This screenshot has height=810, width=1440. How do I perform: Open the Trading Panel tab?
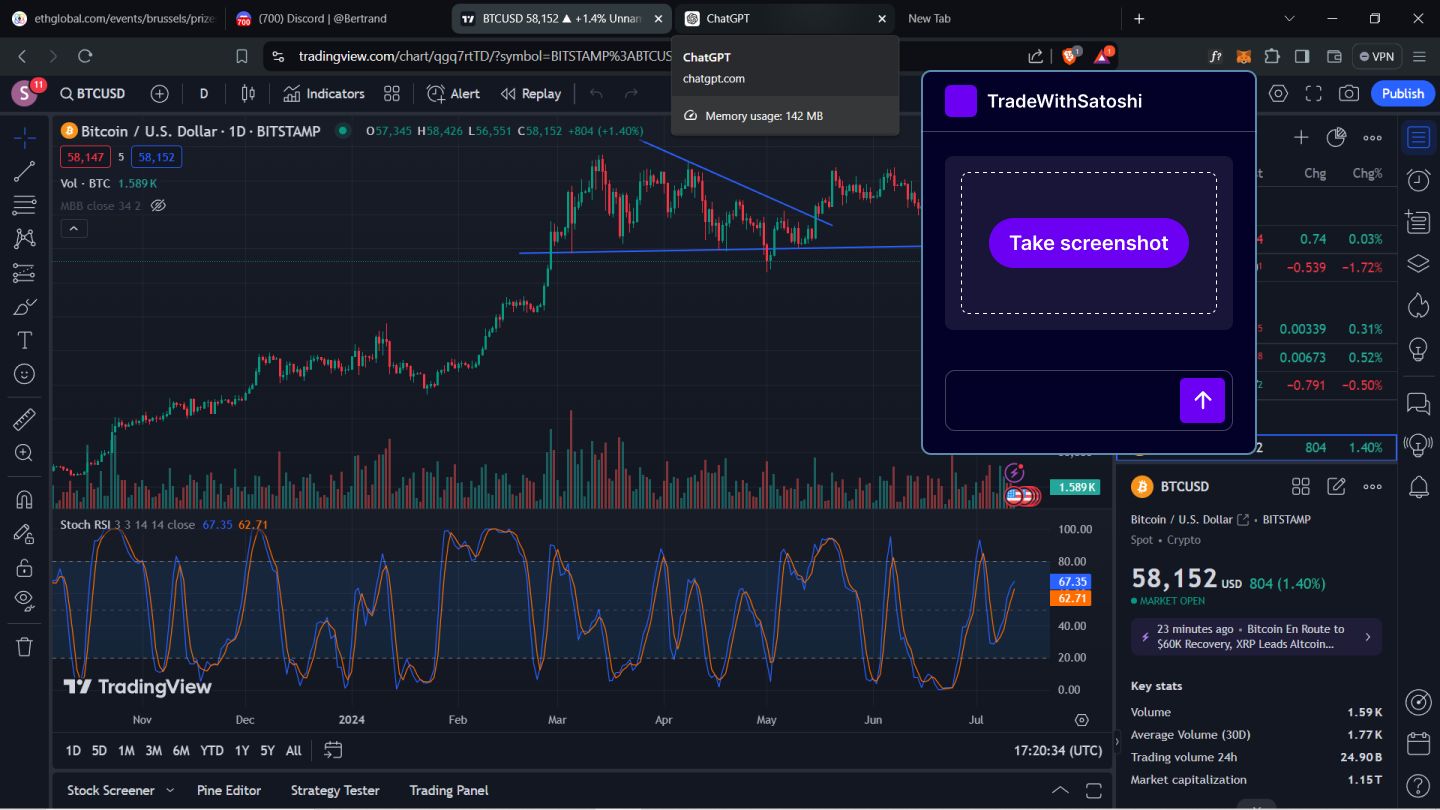click(x=449, y=790)
